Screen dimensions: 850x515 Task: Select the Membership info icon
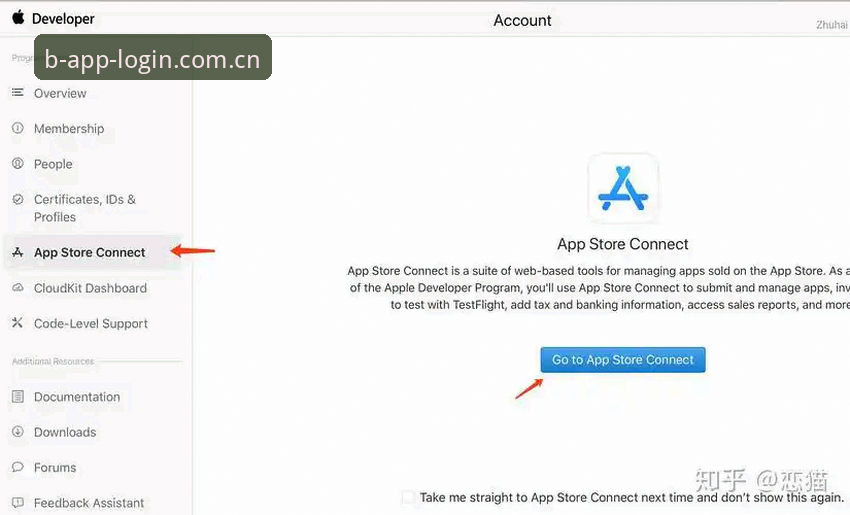(x=18, y=128)
